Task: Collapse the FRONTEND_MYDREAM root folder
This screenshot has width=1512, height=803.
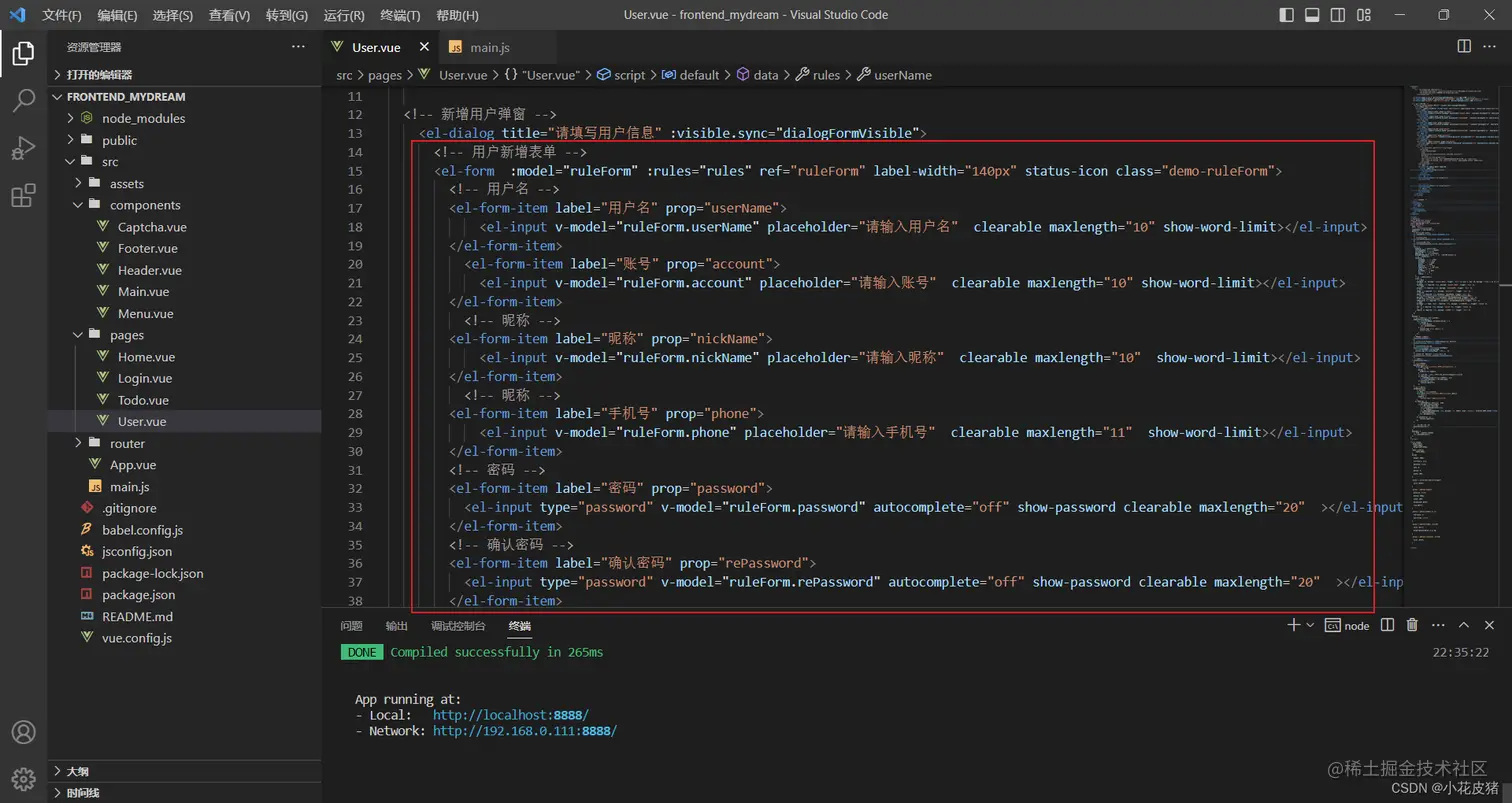Action: [x=185, y=97]
